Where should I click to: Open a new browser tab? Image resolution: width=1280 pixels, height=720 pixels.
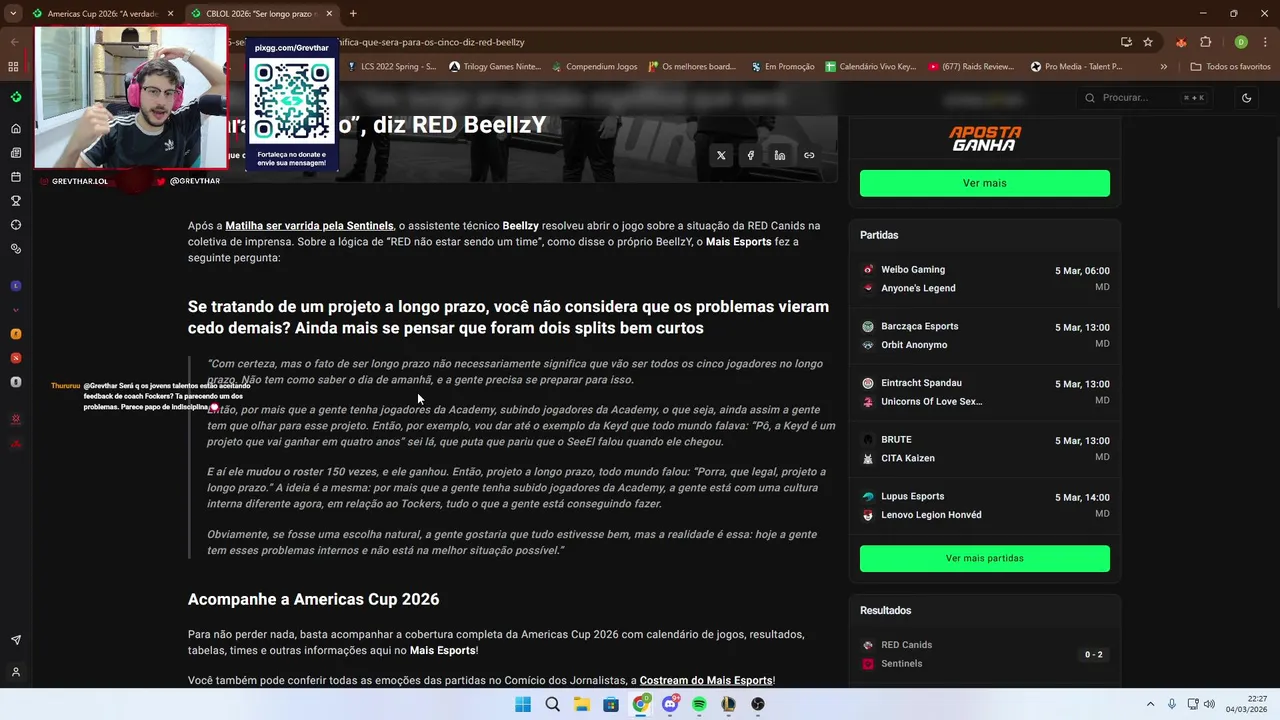point(353,14)
